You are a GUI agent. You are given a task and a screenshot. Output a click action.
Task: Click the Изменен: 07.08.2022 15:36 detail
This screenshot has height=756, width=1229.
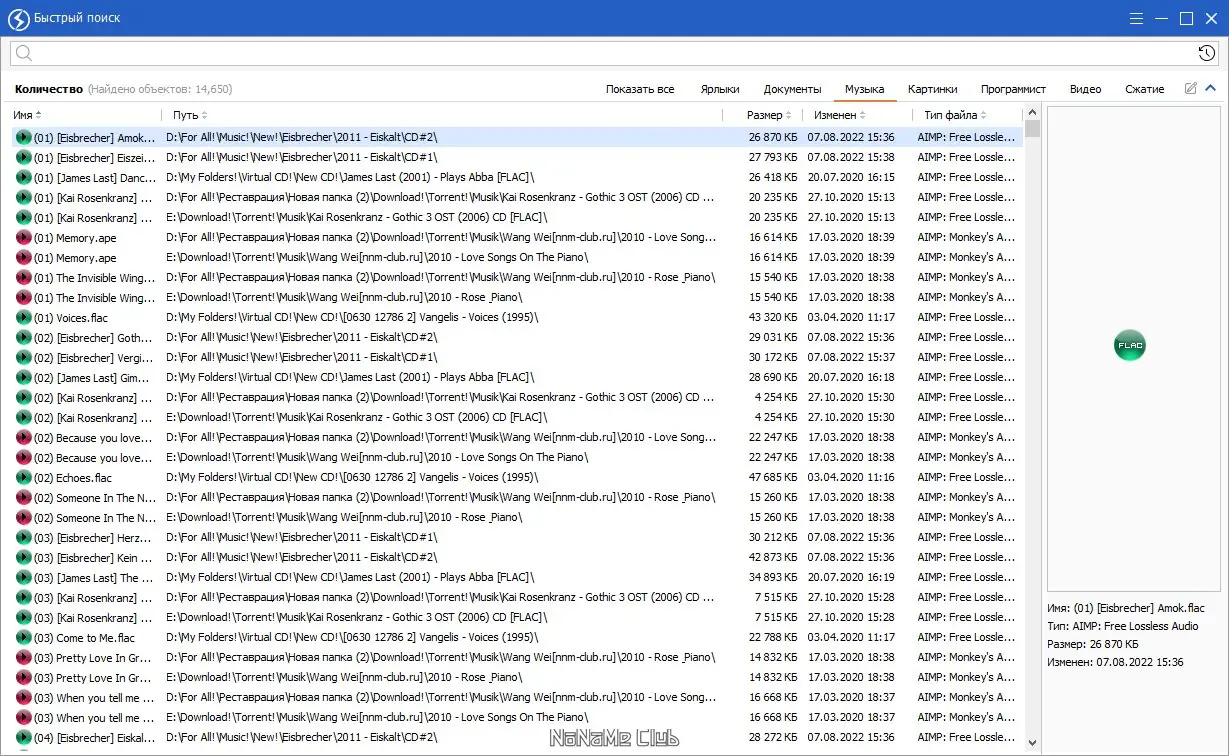coord(1115,662)
